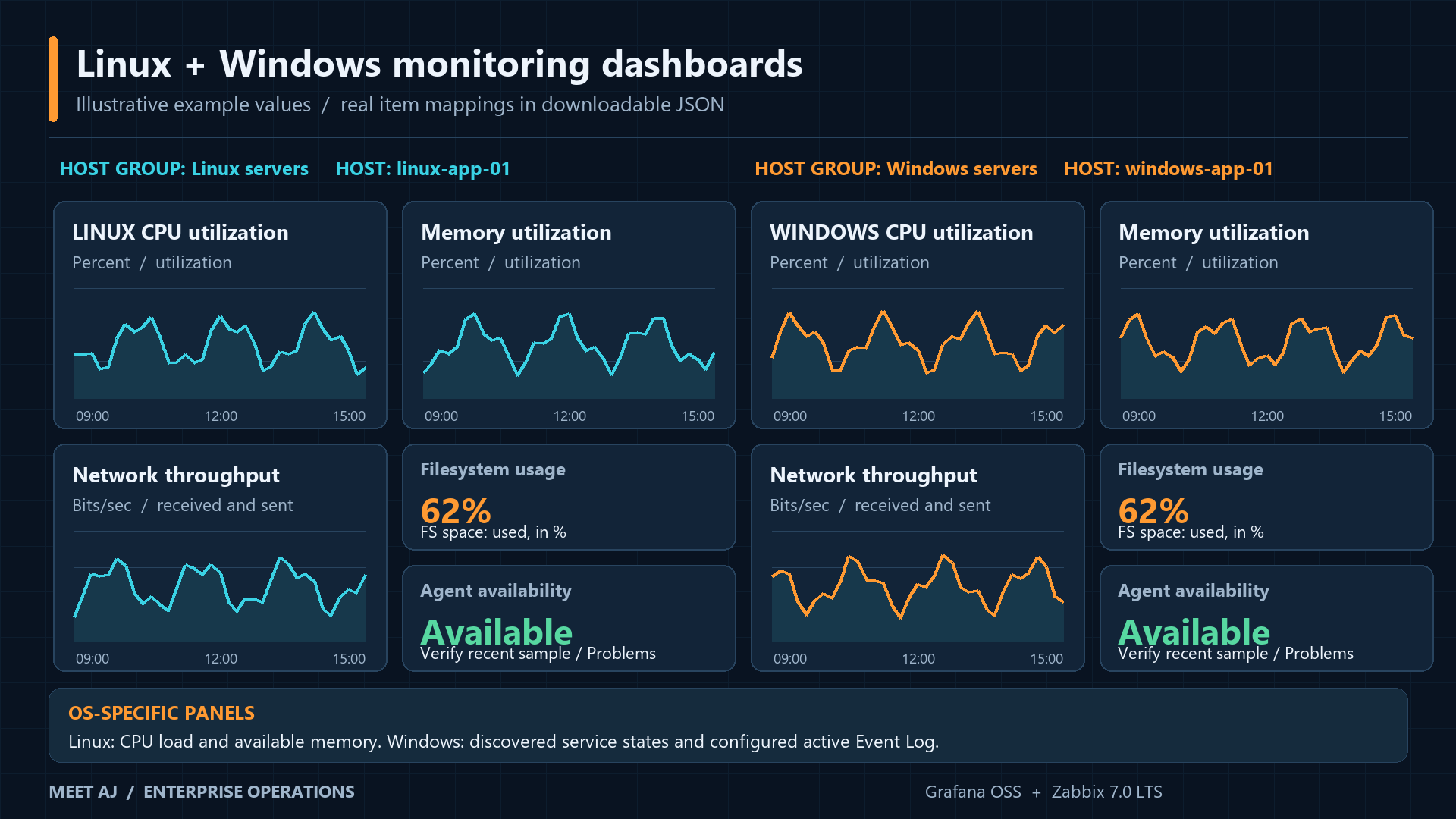
Task: Click "MEET AJ / ENTERPRISE OPERATIONS" footer
Action: pyautogui.click(x=202, y=792)
